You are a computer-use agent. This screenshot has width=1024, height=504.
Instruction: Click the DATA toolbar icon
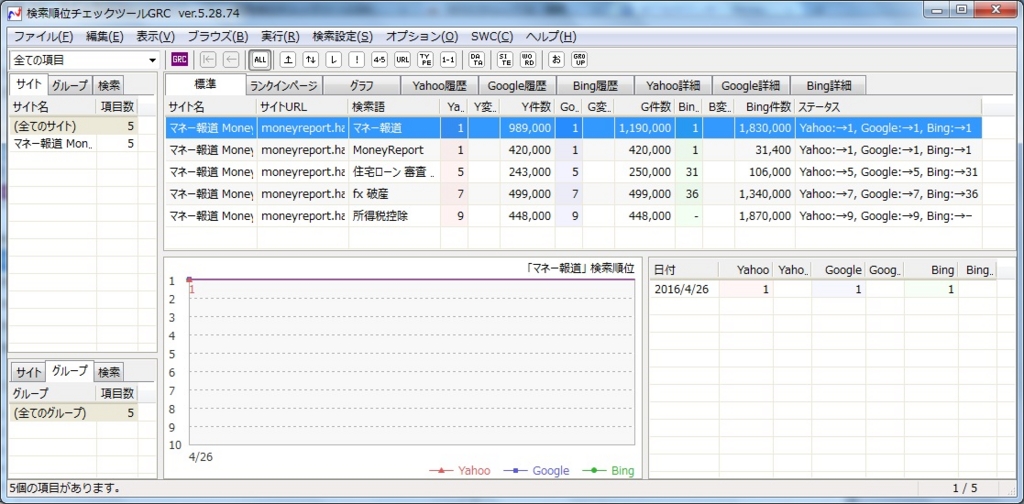point(477,60)
